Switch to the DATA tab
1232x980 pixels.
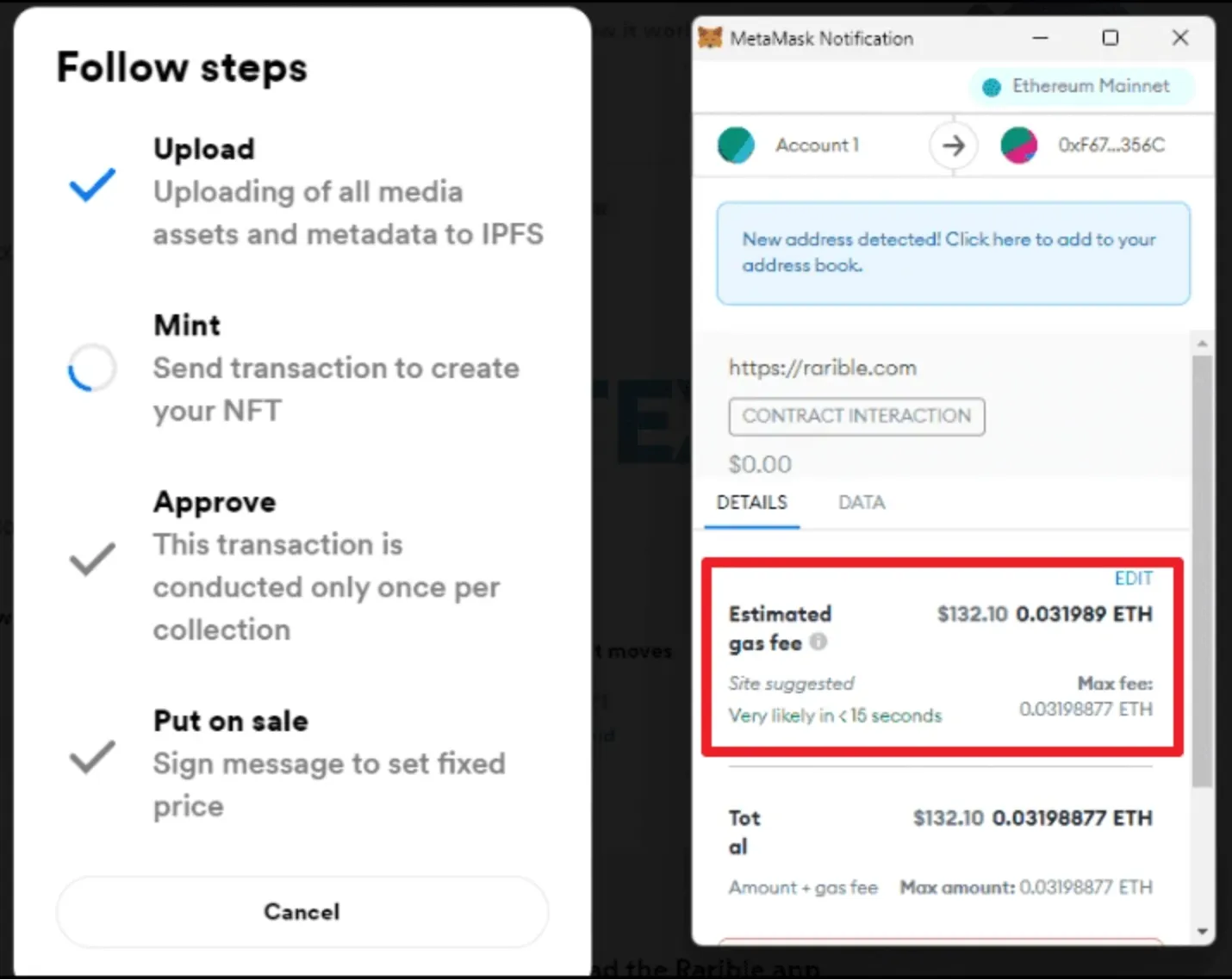pos(862,503)
